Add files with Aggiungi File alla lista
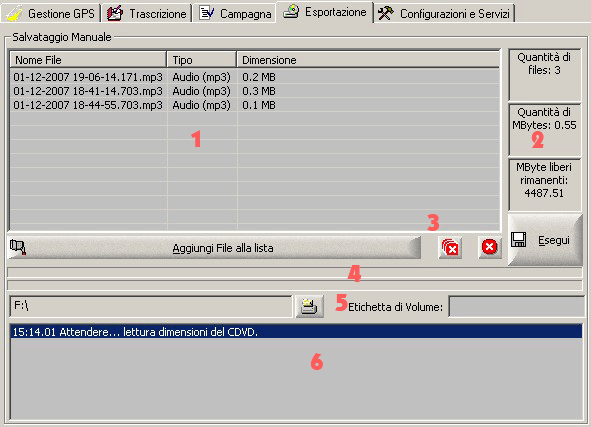 pyautogui.click(x=214, y=248)
